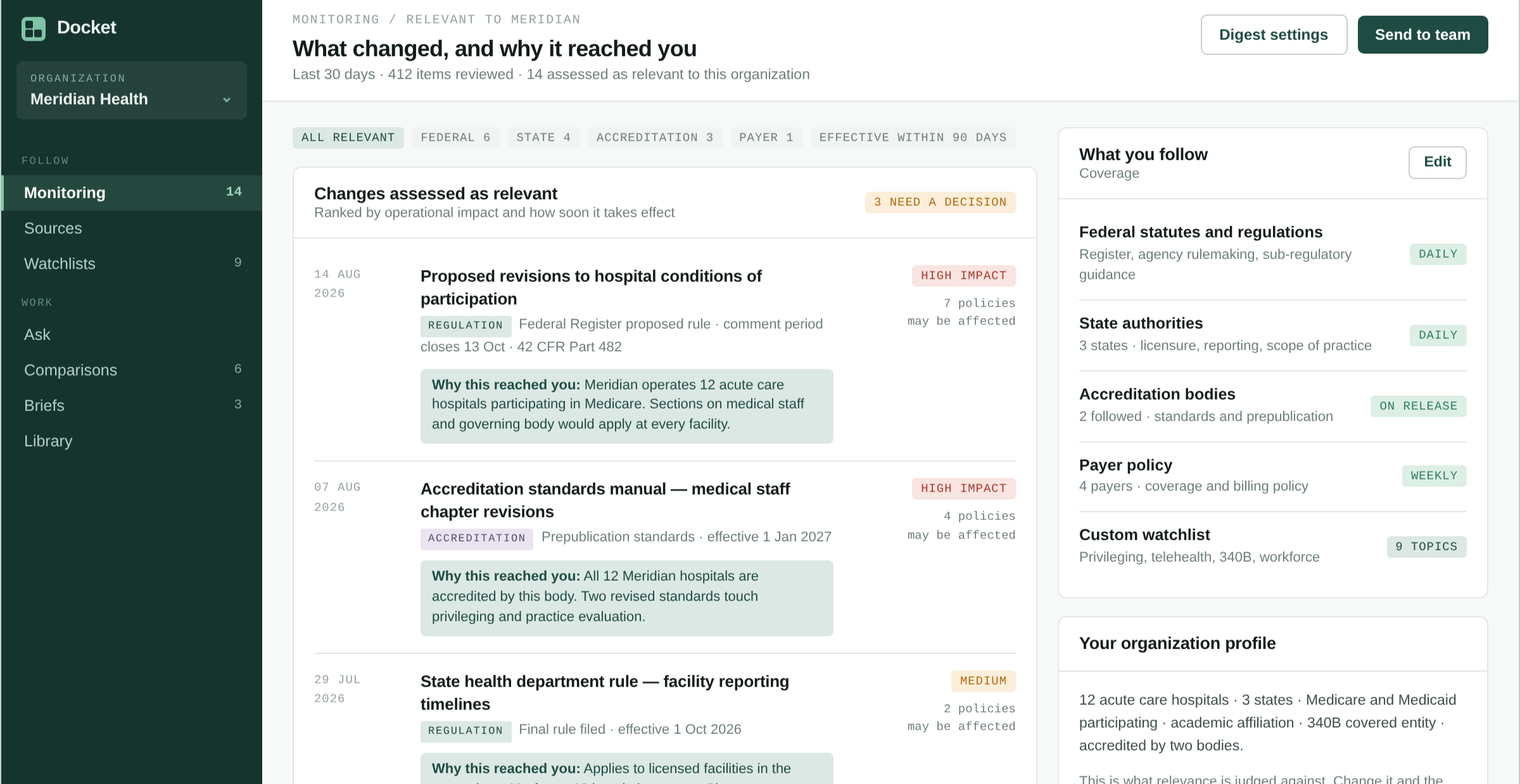Screen dimensions: 1520x784
Task: Open Monitoring in the sidebar
Action: click(x=132, y=193)
